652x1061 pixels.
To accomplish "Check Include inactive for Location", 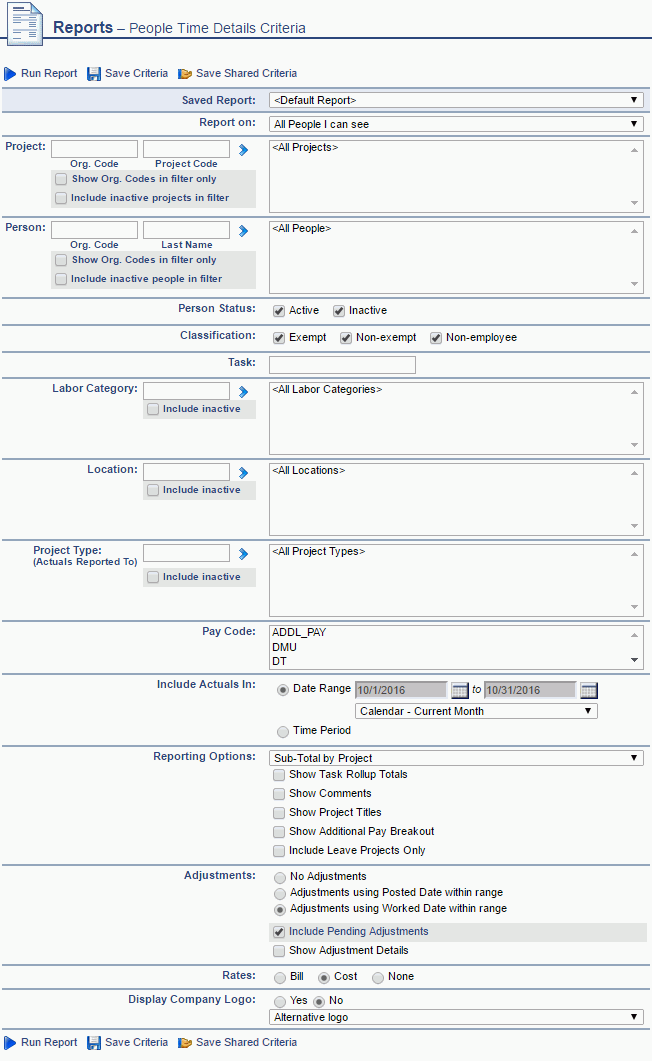I will point(153,491).
